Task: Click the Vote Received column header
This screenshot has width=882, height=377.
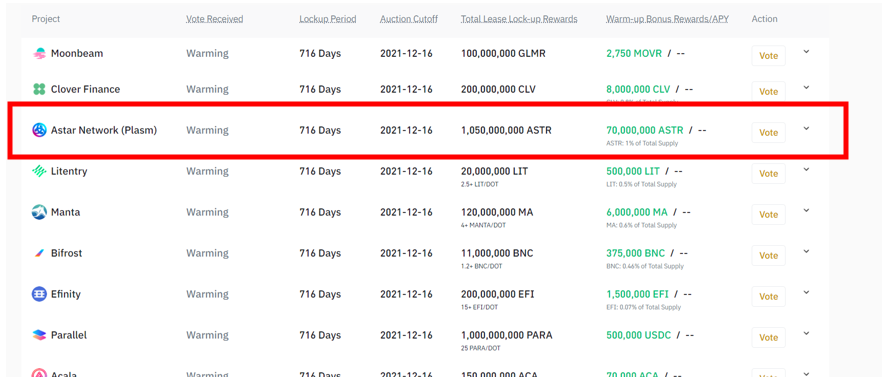Action: coord(215,19)
